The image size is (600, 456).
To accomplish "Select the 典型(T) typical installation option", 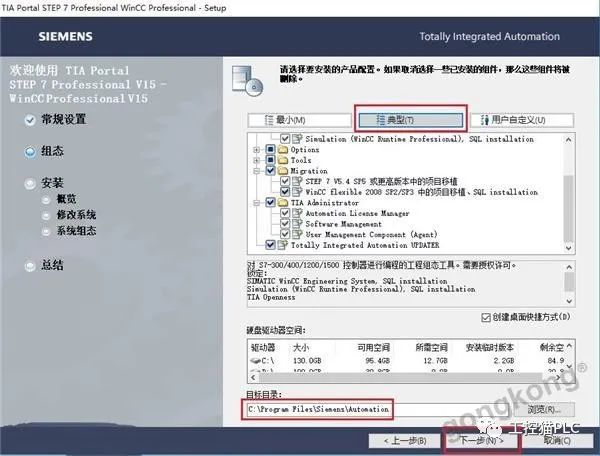I will [x=411, y=120].
